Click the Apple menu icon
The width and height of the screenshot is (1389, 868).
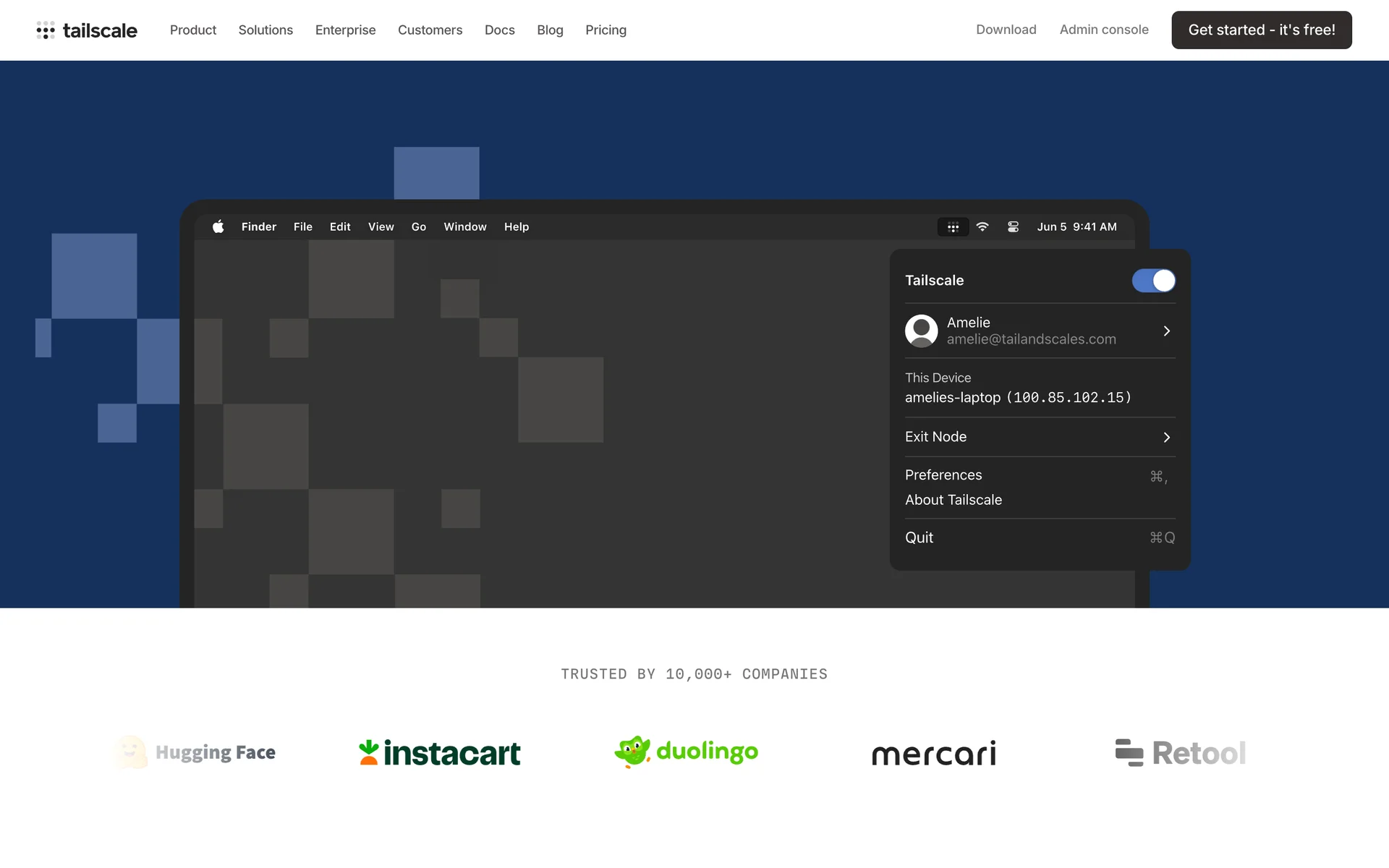(218, 227)
